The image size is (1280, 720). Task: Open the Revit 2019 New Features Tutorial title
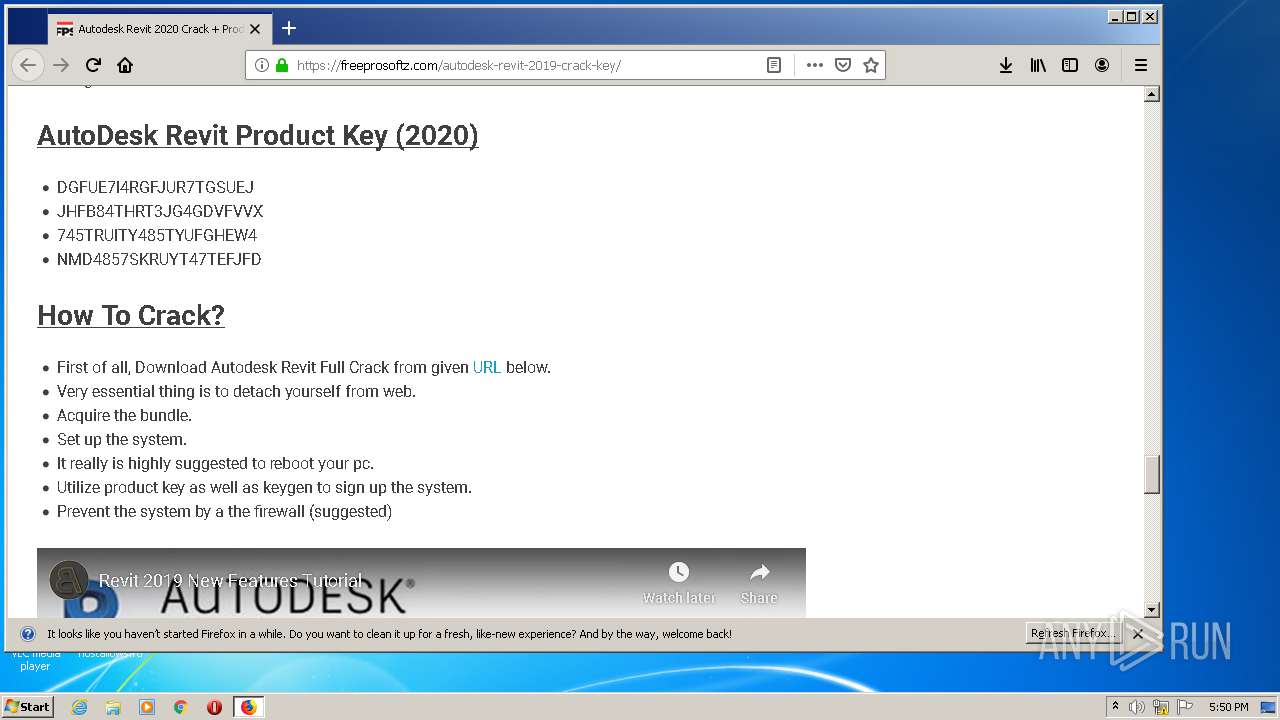(x=230, y=580)
